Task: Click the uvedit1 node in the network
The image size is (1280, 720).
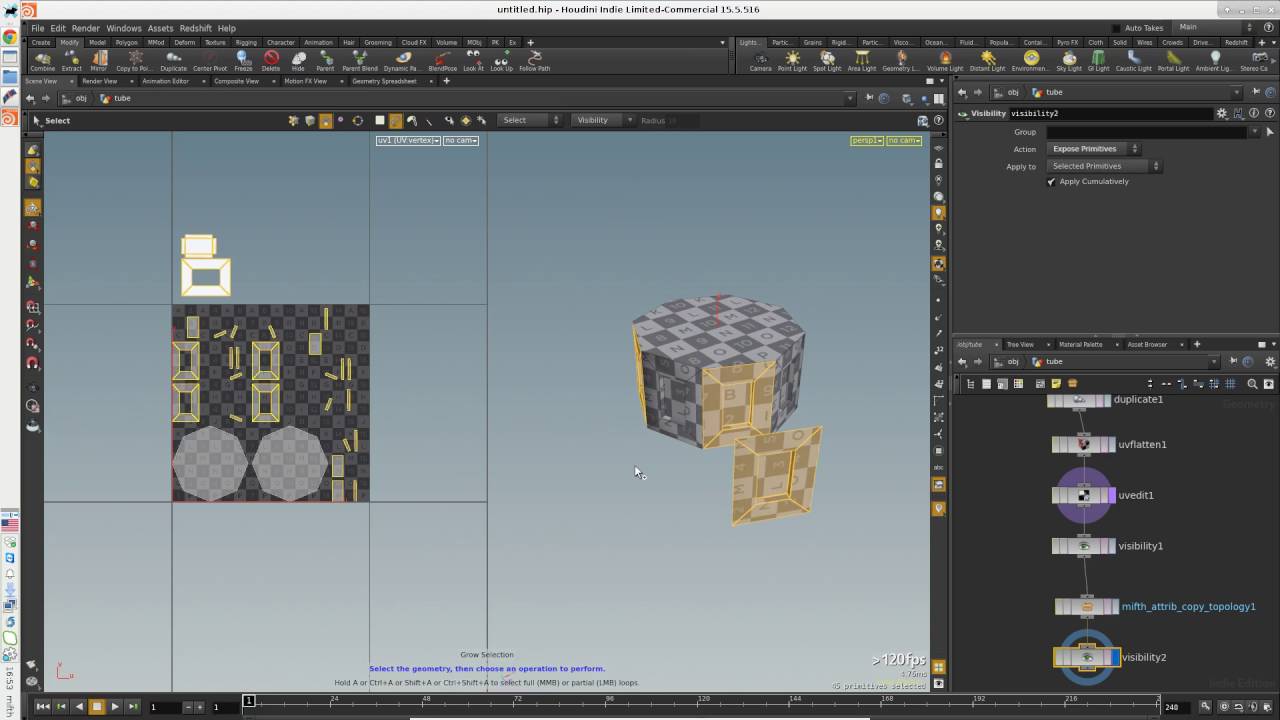Action: click(x=1084, y=495)
